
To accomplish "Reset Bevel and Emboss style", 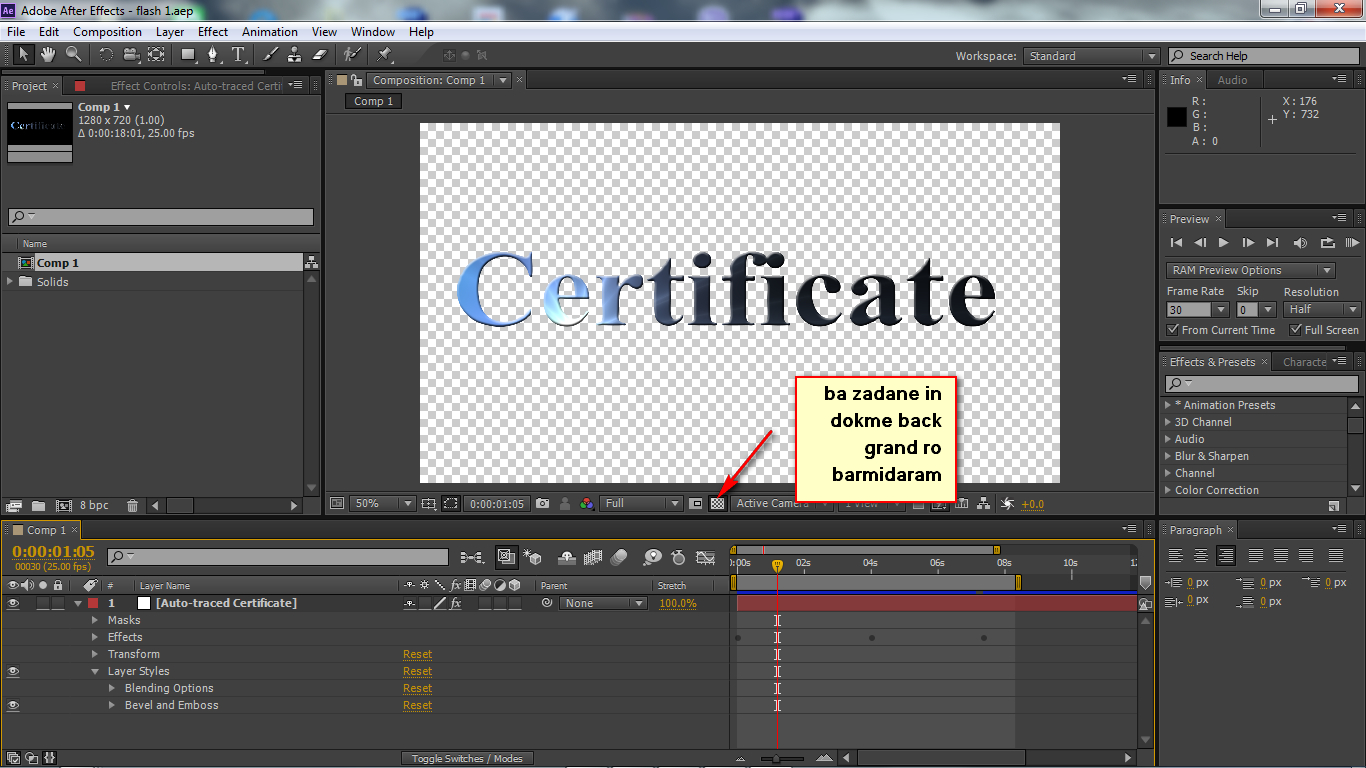I will coord(417,705).
